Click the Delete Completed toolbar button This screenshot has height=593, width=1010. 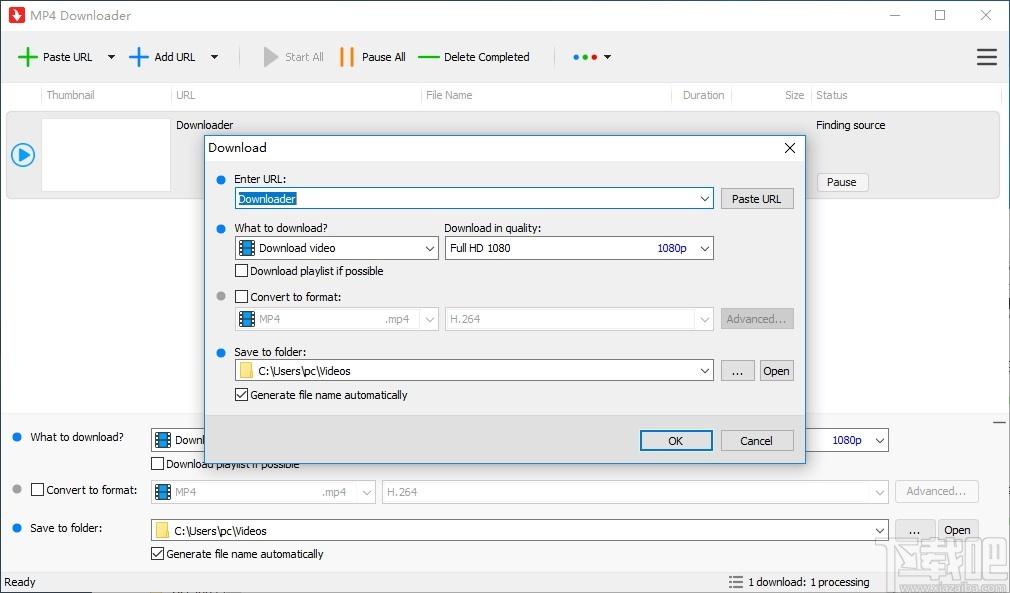click(474, 57)
